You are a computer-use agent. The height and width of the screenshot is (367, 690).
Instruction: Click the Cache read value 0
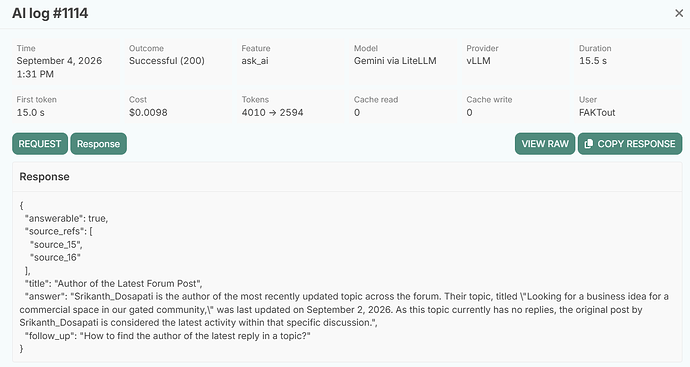[x=357, y=113]
